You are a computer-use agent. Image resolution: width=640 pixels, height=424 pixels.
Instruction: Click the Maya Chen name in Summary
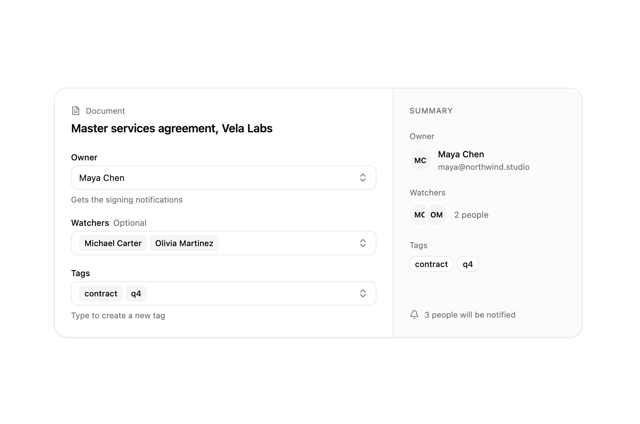461,154
